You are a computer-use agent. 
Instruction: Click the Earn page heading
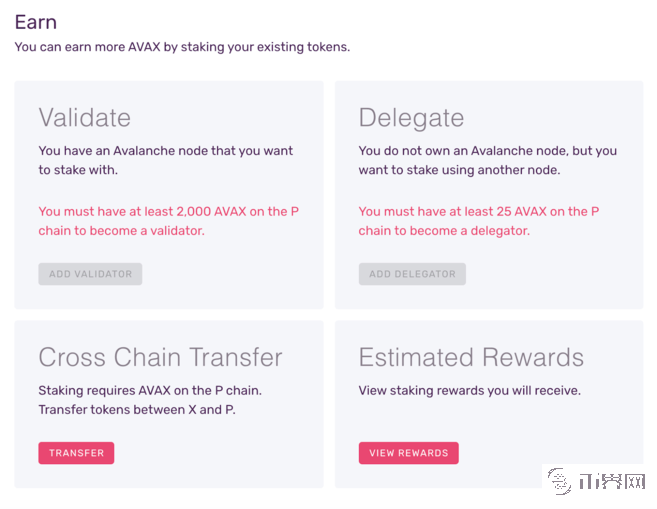[36, 22]
